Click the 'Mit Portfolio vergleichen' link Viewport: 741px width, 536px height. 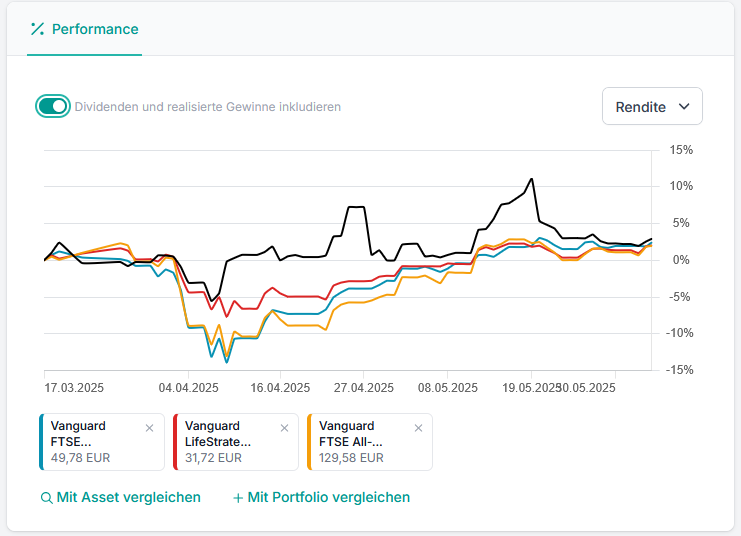[x=328, y=497]
